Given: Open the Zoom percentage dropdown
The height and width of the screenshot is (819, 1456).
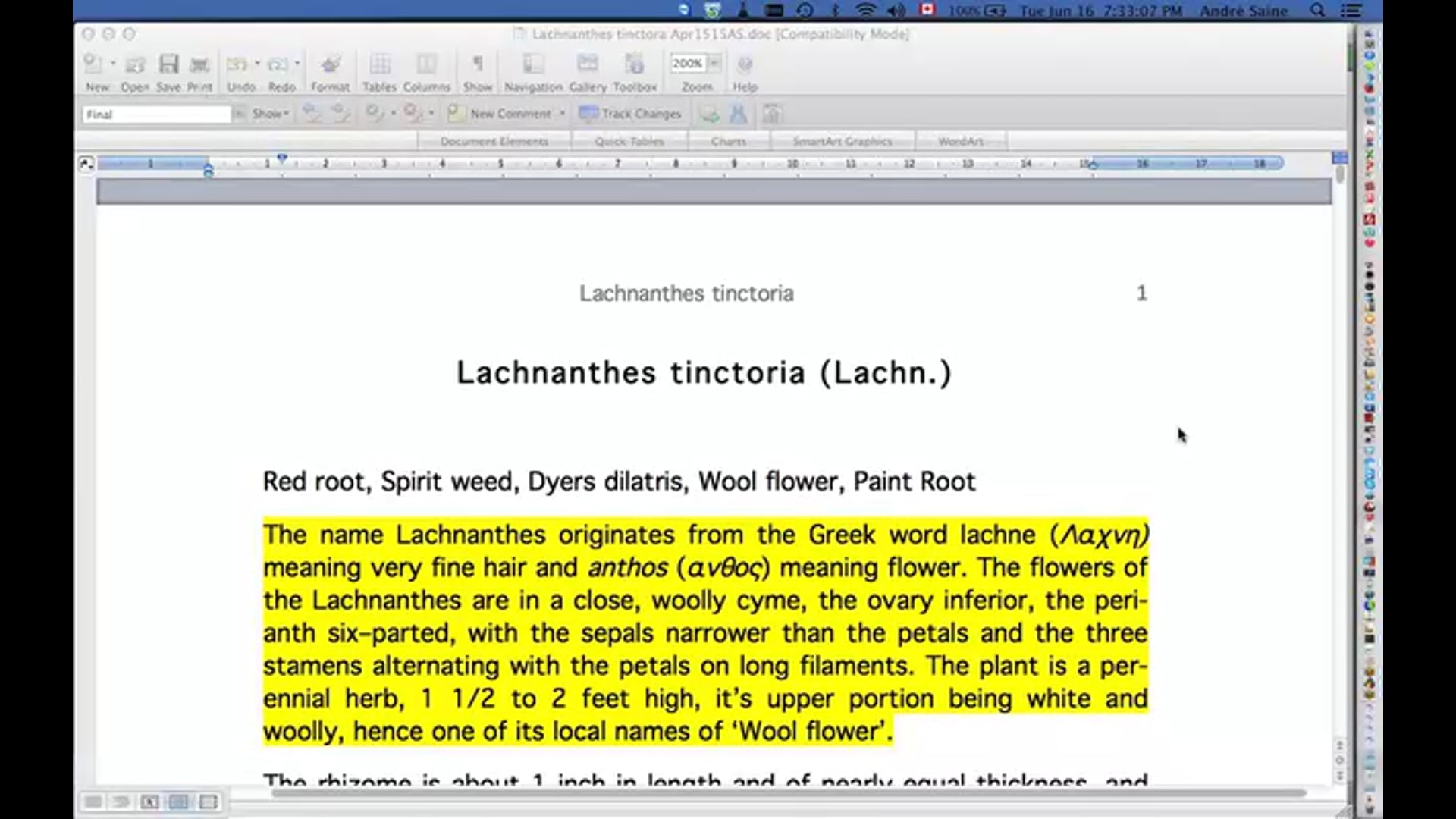Looking at the screenshot, I should [x=714, y=64].
